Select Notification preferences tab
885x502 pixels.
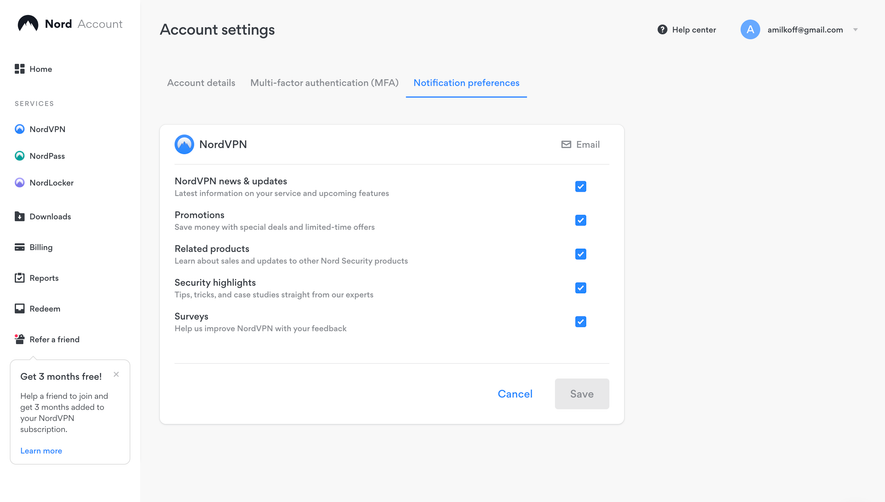coord(466,83)
